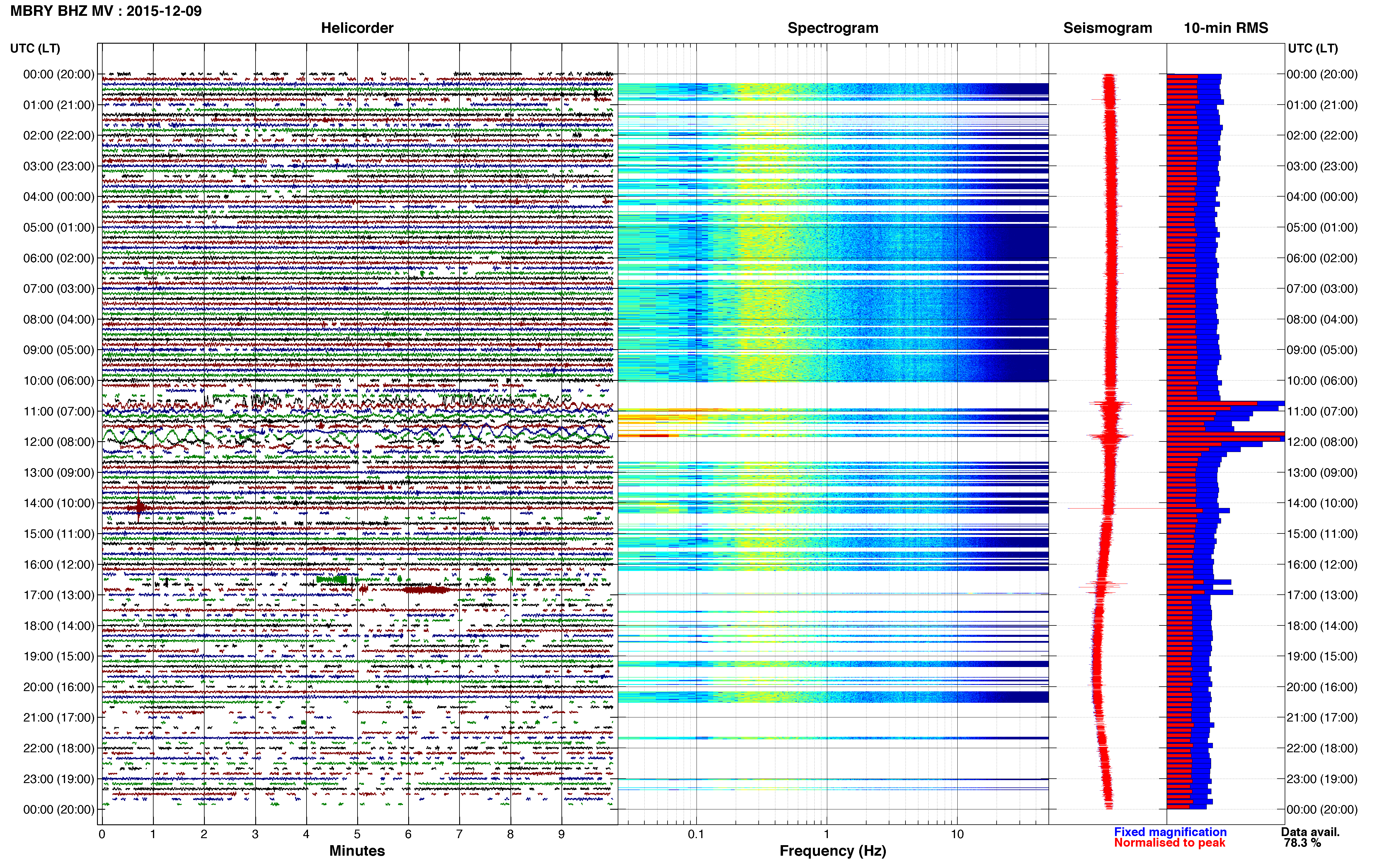The width and height of the screenshot is (1389, 868).
Task: Click the "Frequency (Hz)" x-axis label
Action: click(833, 851)
